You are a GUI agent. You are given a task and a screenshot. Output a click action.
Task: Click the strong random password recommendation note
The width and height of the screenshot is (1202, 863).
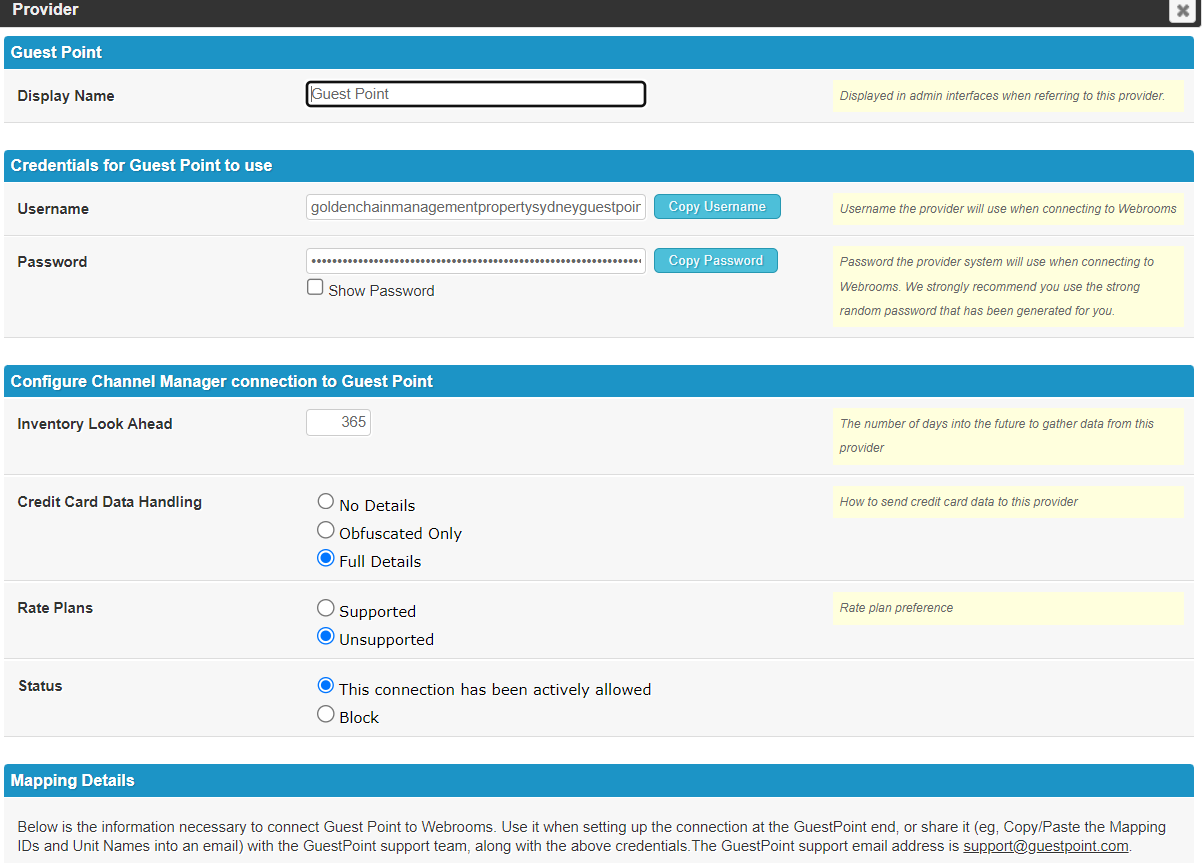(1008, 286)
